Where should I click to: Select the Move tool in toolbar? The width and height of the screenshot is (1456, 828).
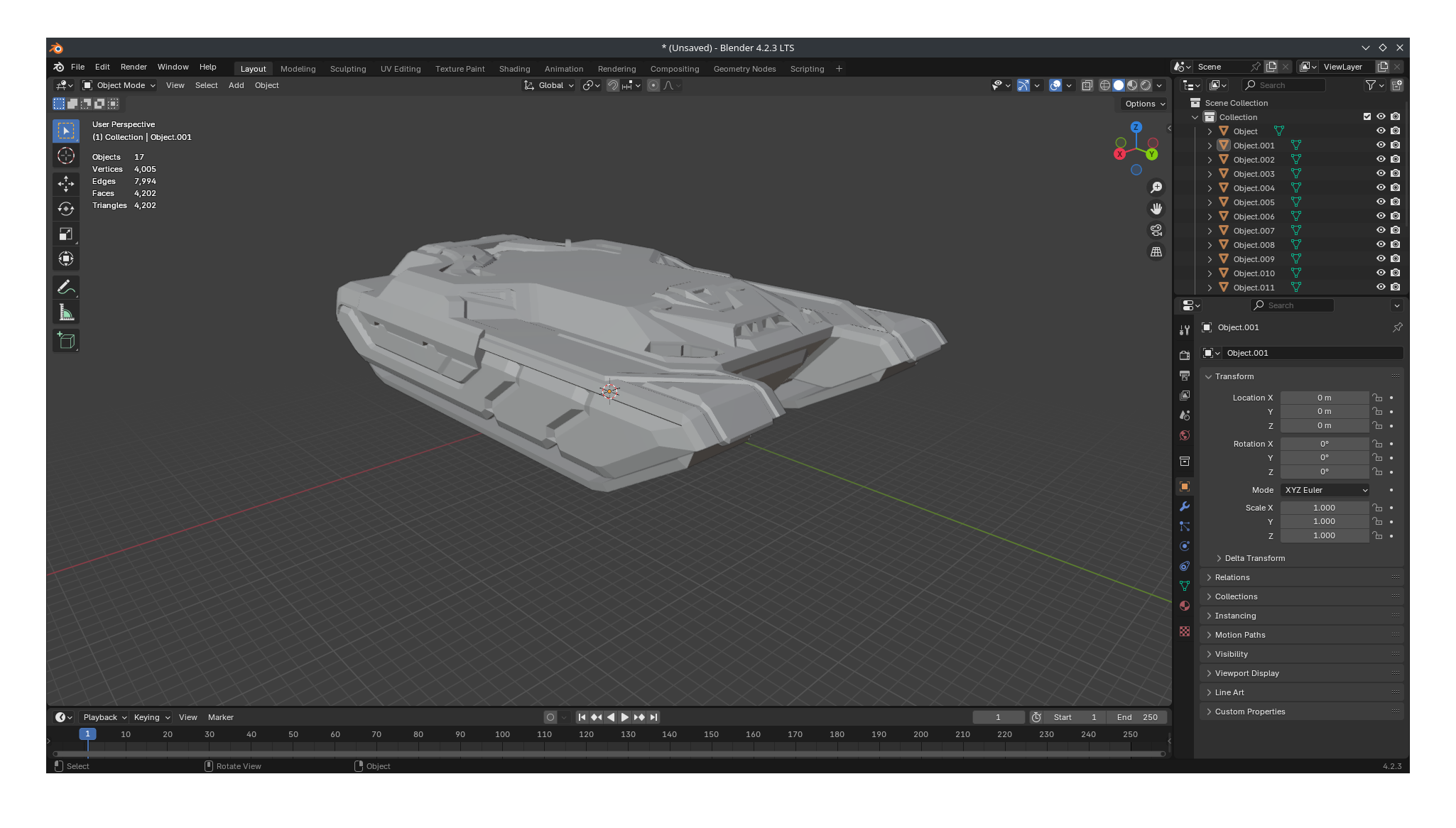(x=66, y=183)
